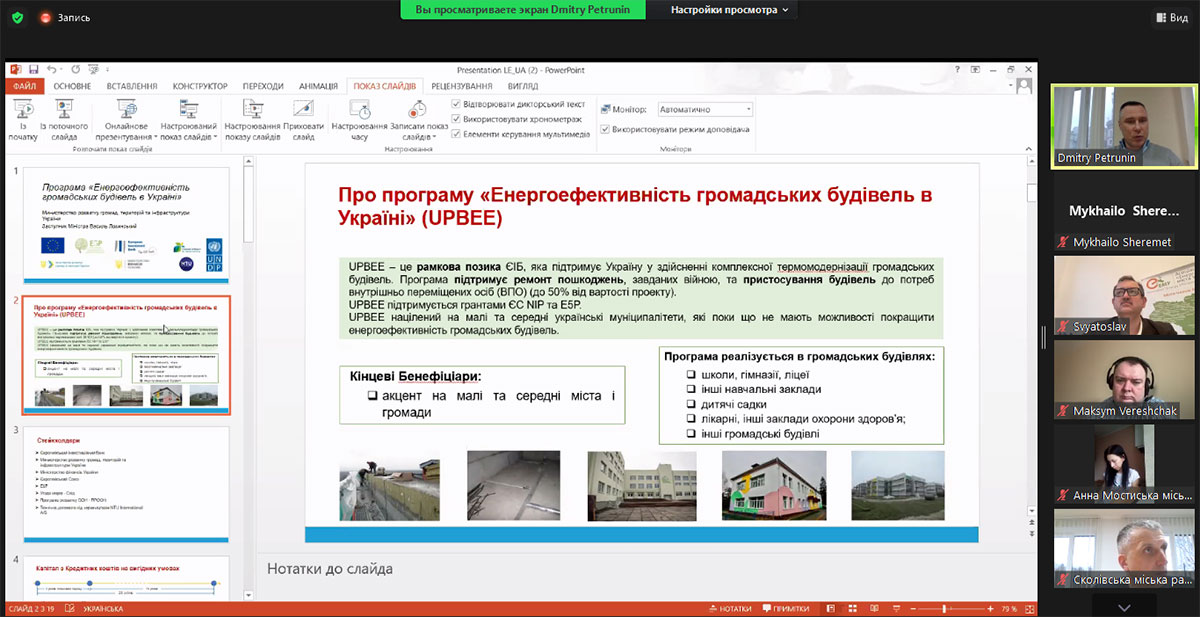The height and width of the screenshot is (617, 1200).
Task: Switch to the КОНСТРУКТОР tab
Action: pos(200,86)
